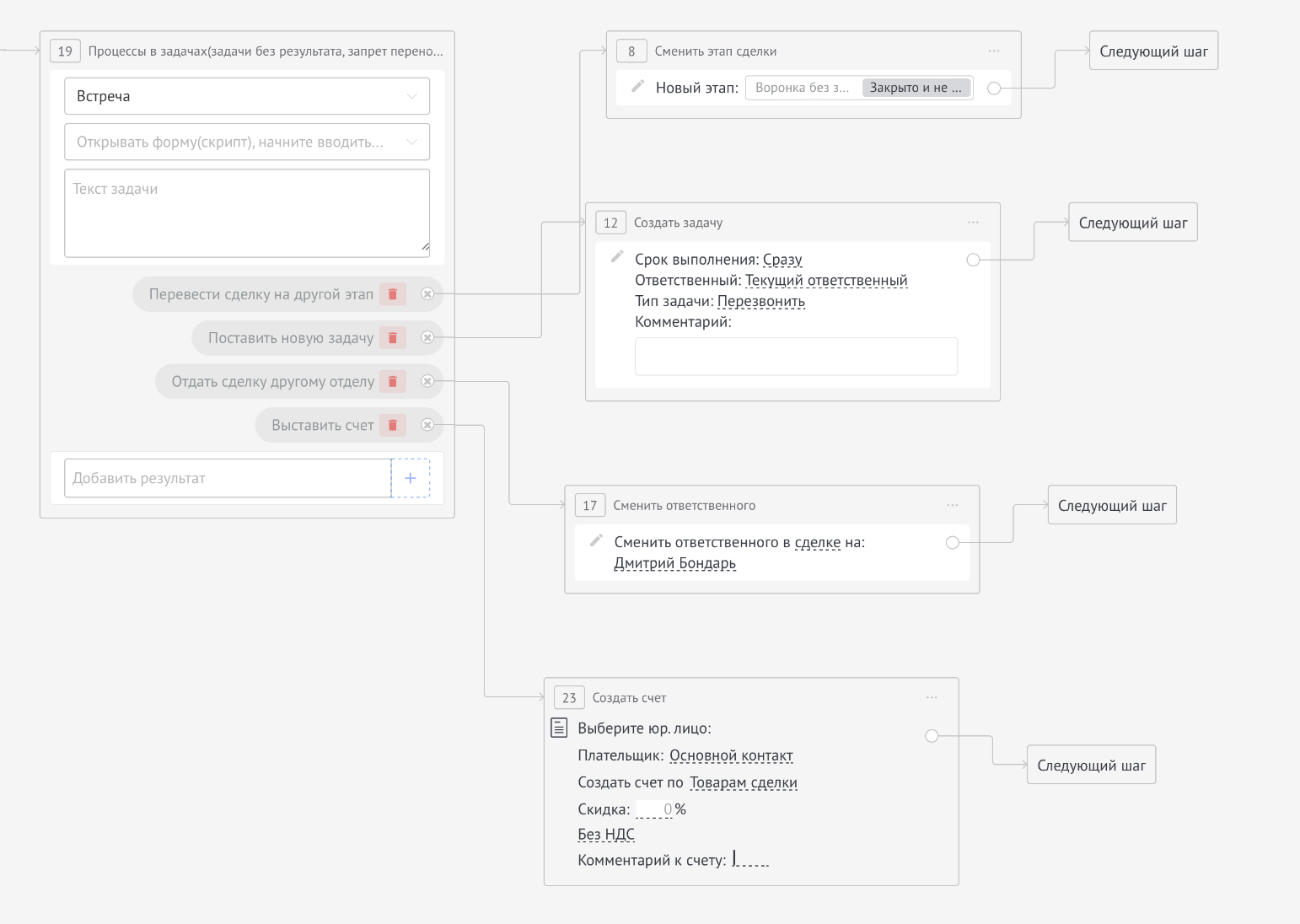1300x924 pixels.
Task: Click the 'Без НДС' tax option
Action: pos(606,835)
